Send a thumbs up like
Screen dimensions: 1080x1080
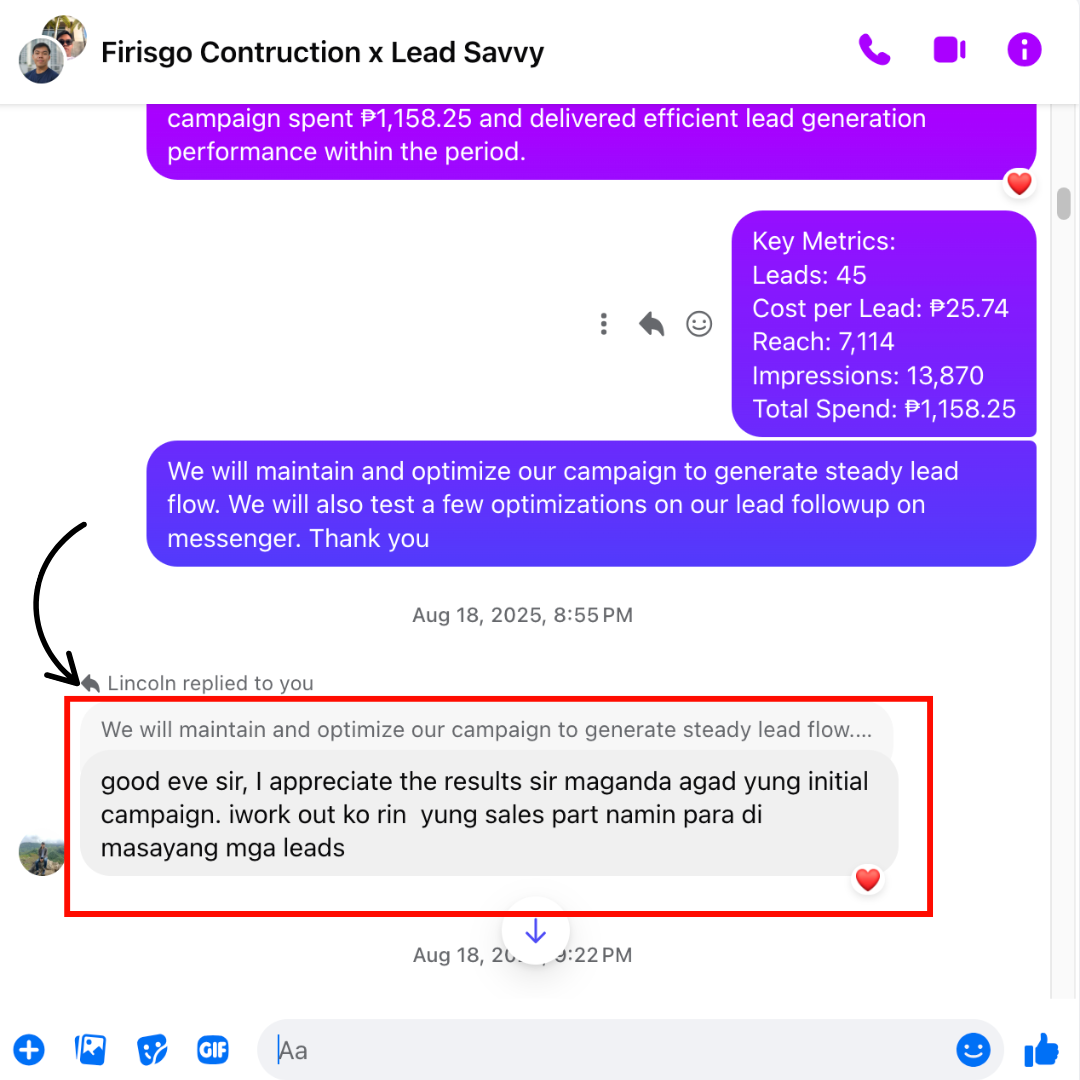coord(1041,1049)
